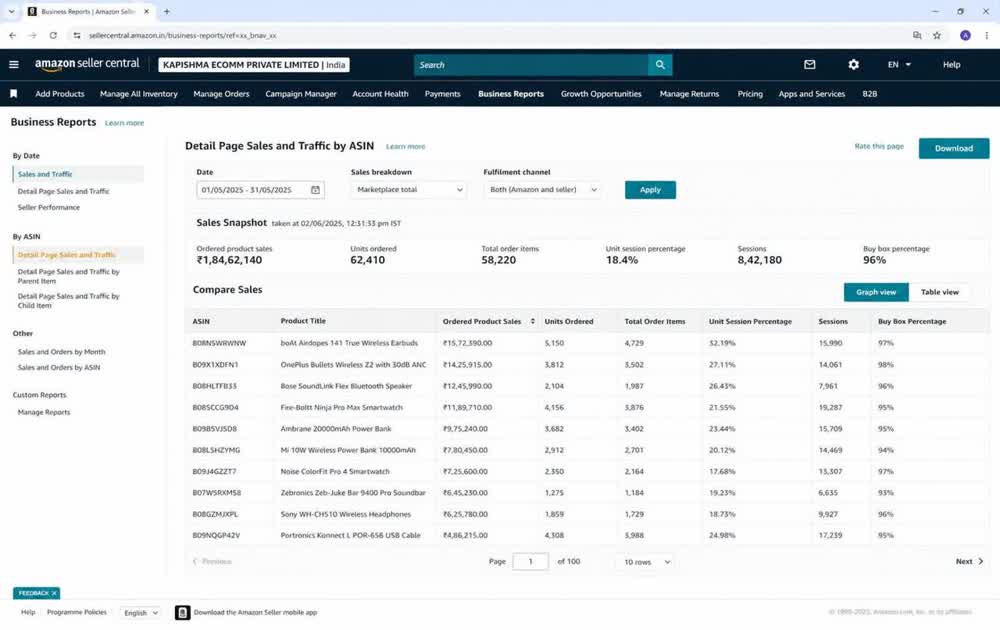Open Manage Returns
The width and height of the screenshot is (1000, 630).
point(689,94)
